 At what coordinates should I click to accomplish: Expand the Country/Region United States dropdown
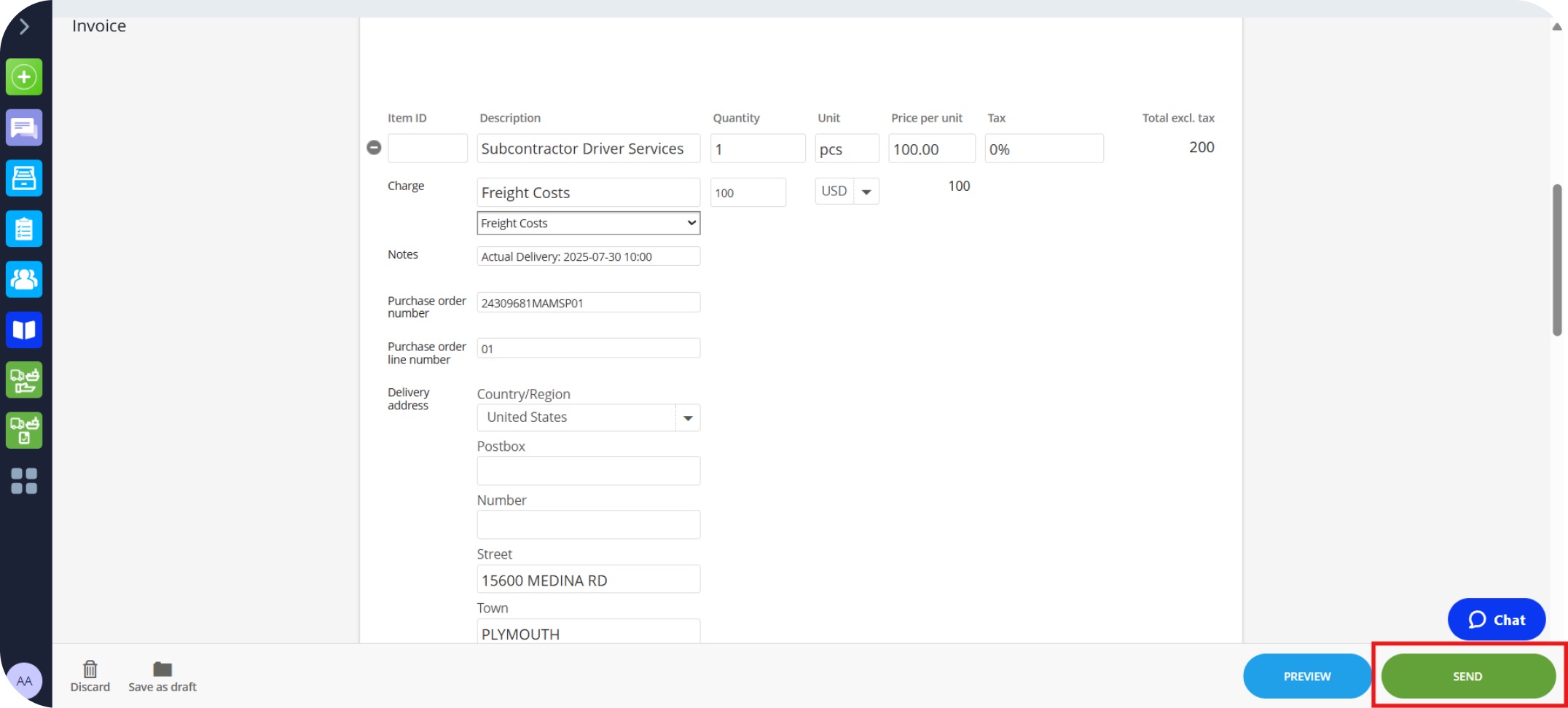pos(687,418)
